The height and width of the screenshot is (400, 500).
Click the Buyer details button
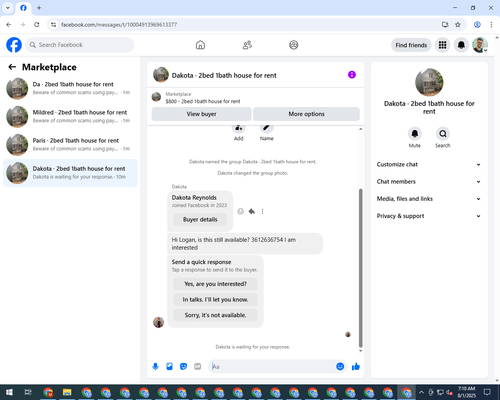[x=200, y=219]
